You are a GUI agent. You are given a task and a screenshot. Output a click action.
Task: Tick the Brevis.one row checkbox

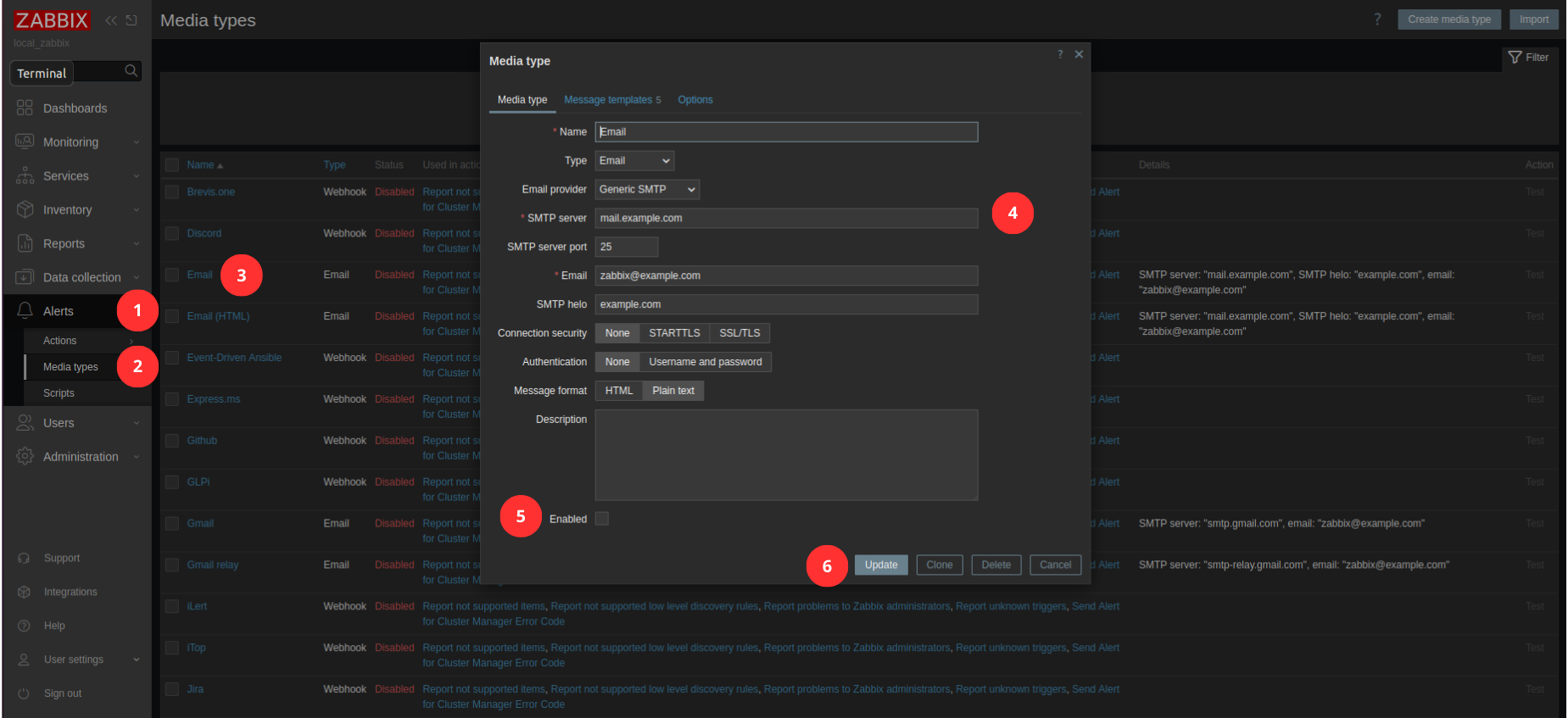(172, 192)
